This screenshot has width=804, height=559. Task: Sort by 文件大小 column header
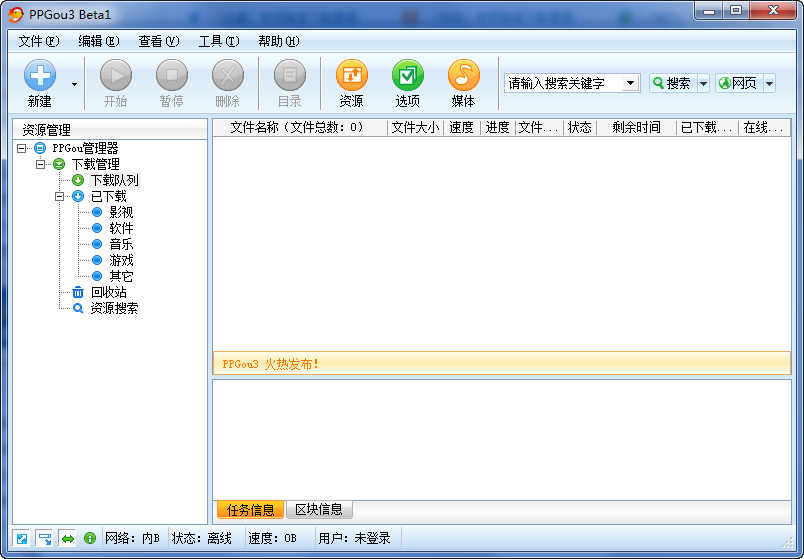click(x=415, y=128)
